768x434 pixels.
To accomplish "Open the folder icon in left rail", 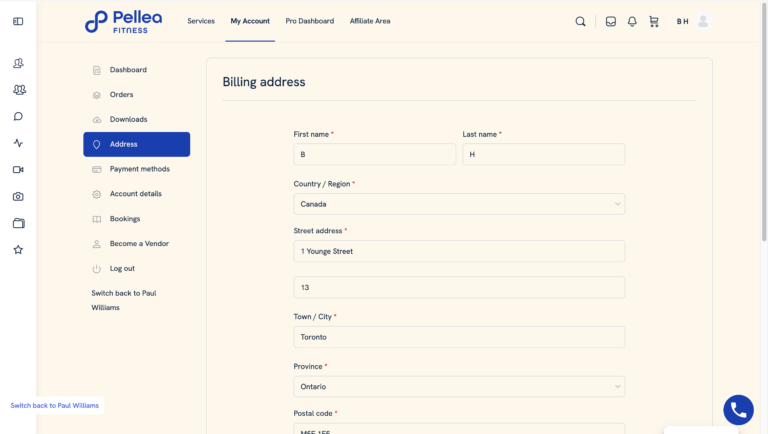I will [x=18, y=223].
